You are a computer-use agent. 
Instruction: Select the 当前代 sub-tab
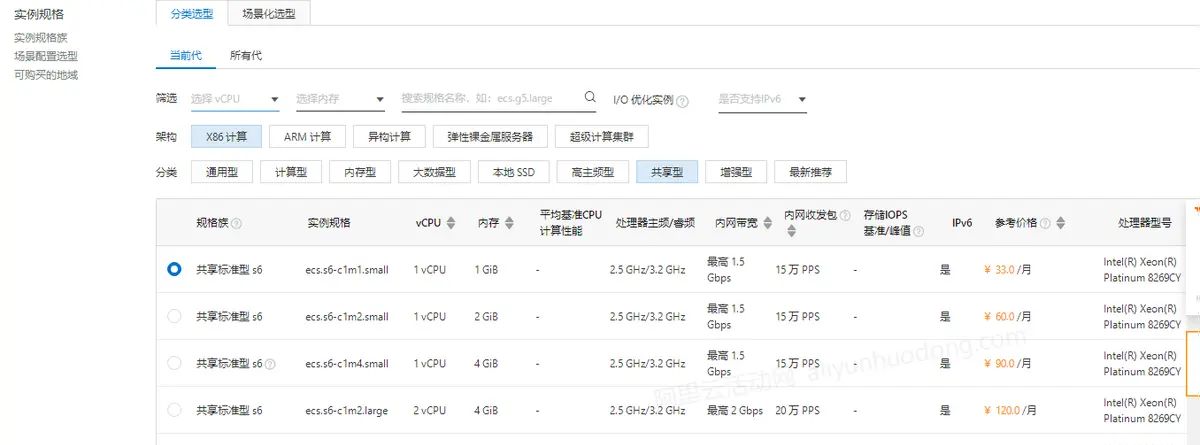coord(185,56)
